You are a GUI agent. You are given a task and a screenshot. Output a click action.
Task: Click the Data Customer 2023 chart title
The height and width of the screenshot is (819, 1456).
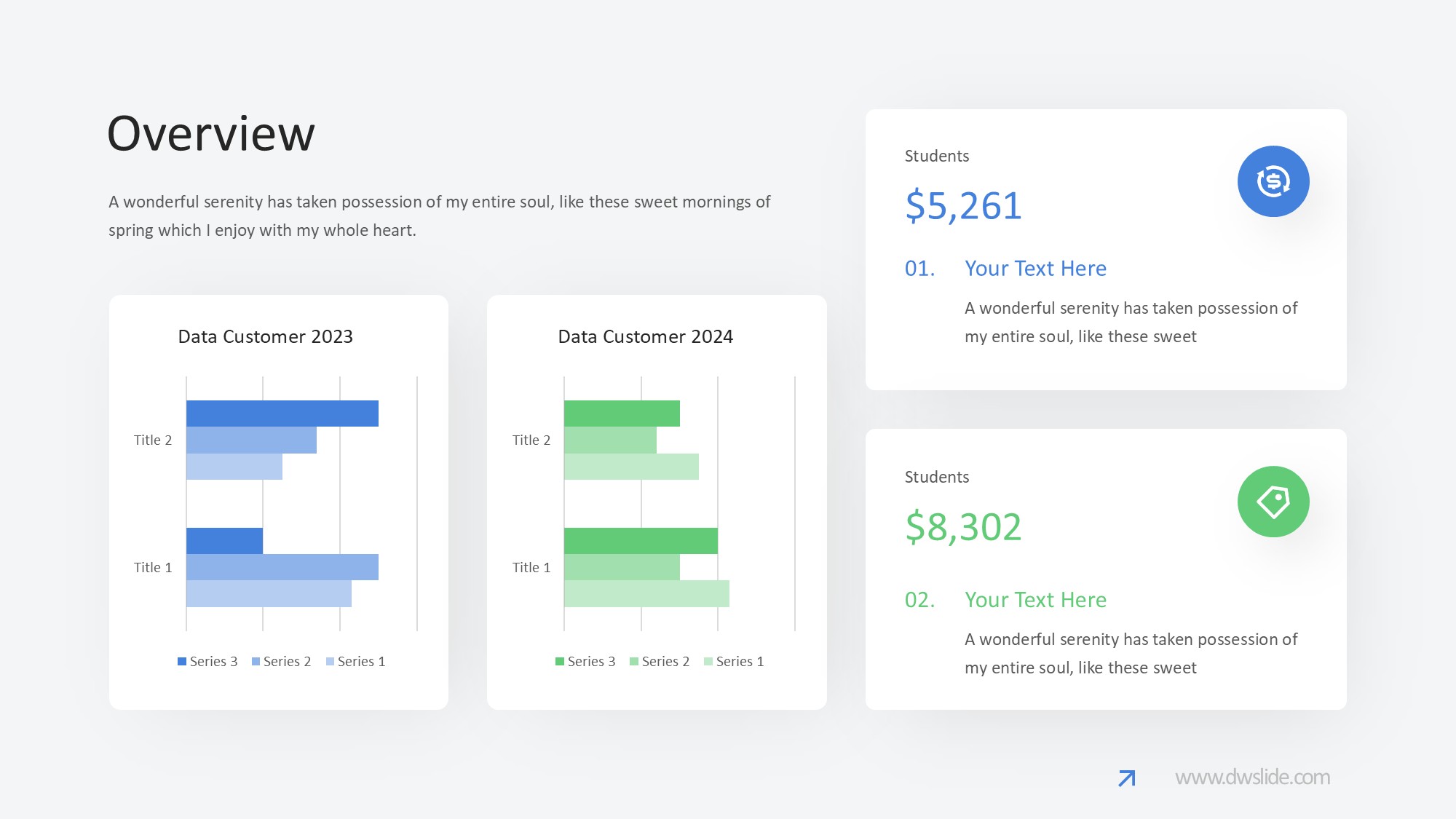tap(265, 336)
